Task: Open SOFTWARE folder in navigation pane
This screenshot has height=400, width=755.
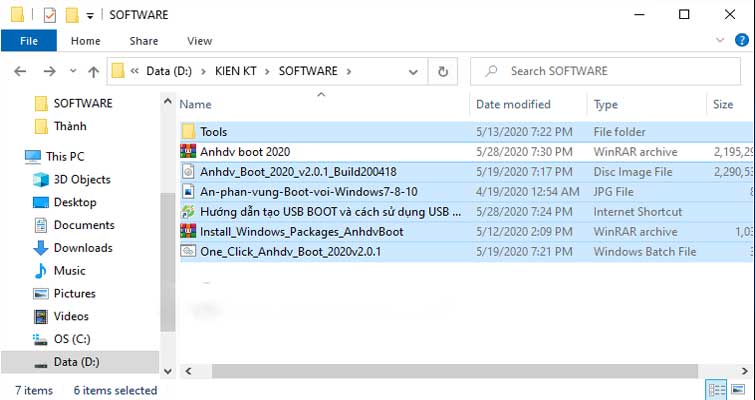Action: 83,103
